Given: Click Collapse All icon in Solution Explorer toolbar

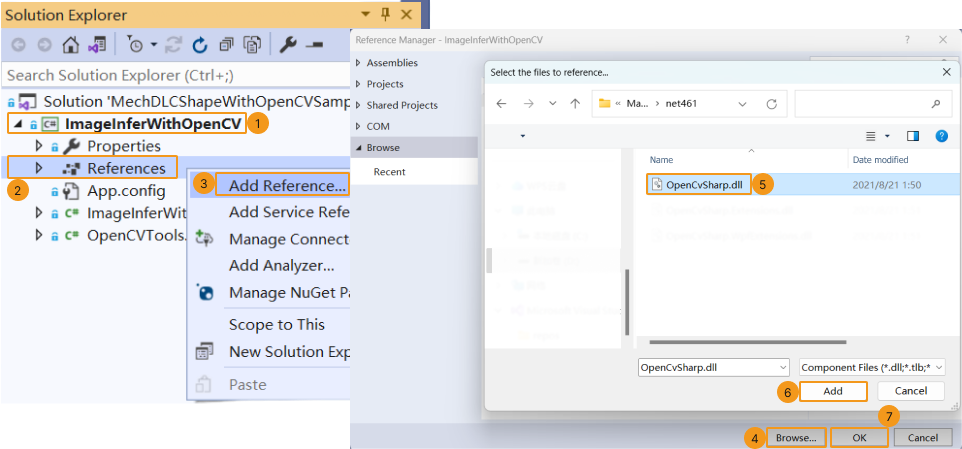Looking at the screenshot, I should (x=226, y=45).
